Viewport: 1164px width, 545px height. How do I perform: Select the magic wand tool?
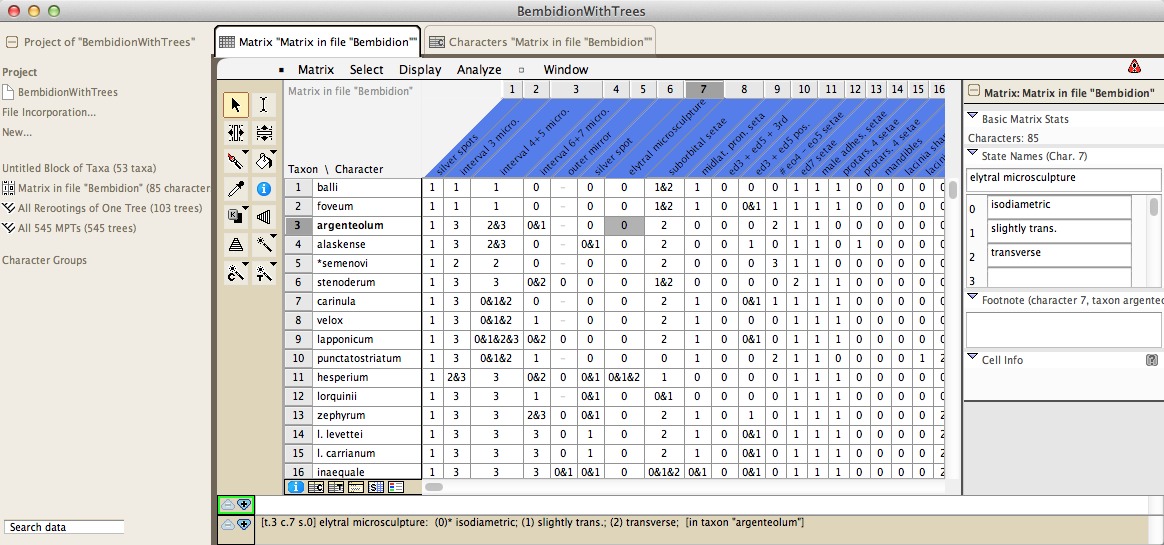point(264,244)
